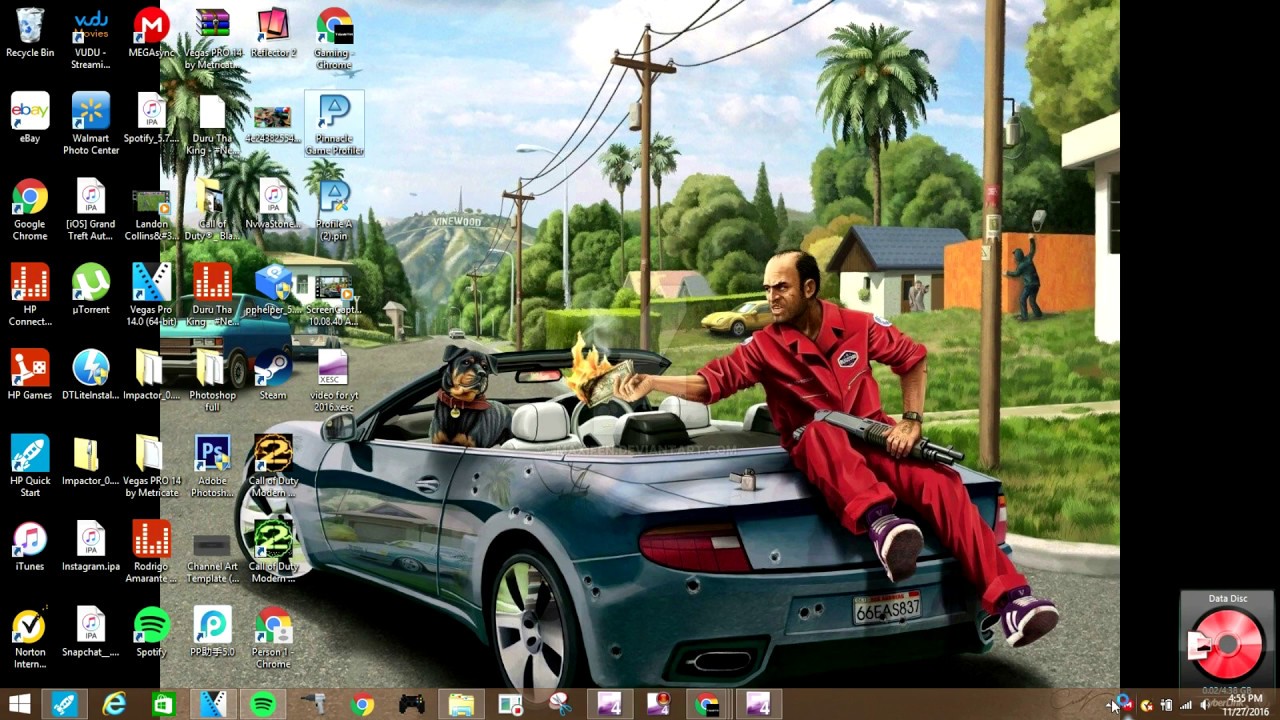This screenshot has height=720, width=1280.
Task: Open the HP Connected desktop shortcut
Action: [30, 296]
